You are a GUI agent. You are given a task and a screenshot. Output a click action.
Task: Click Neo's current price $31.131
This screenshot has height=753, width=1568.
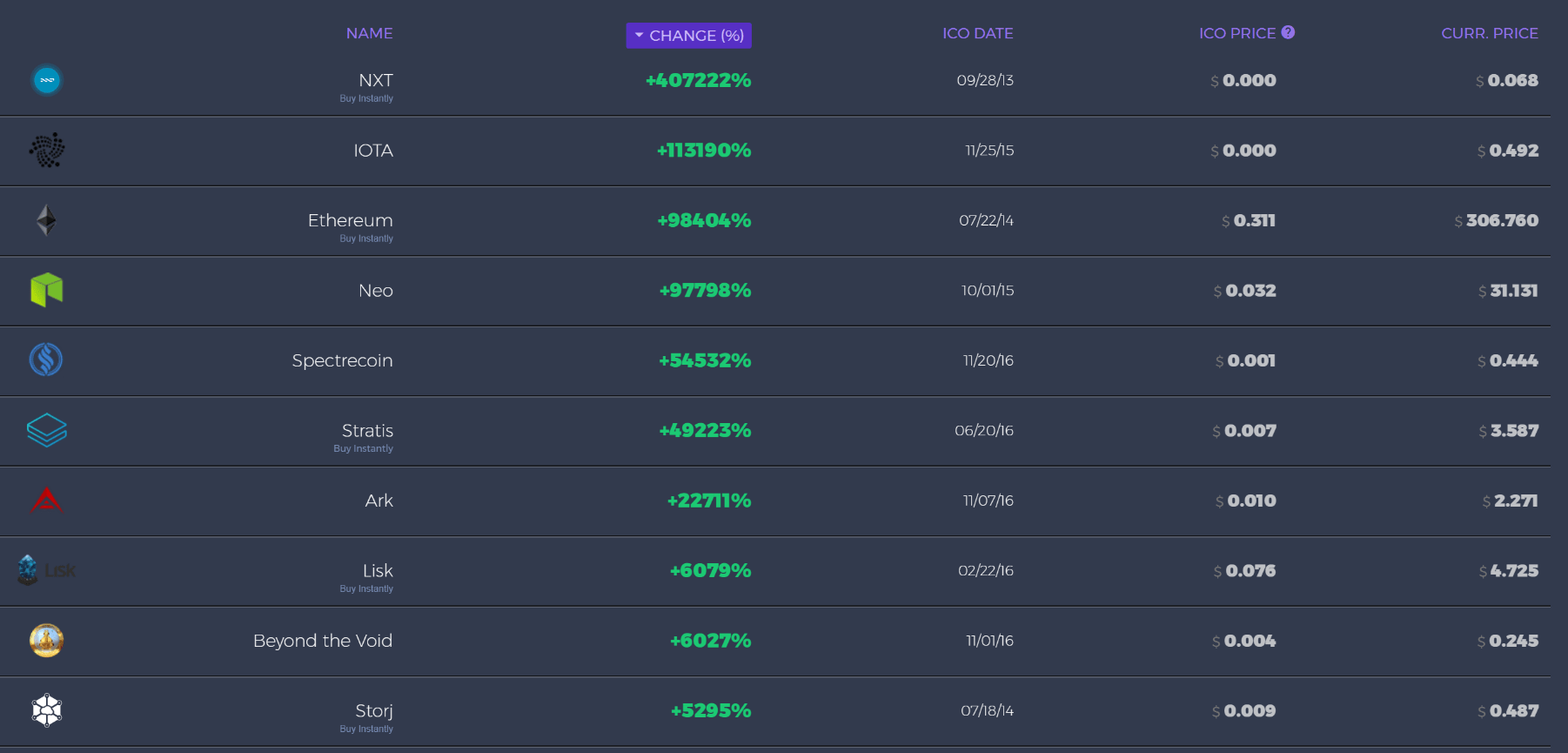pos(1508,291)
